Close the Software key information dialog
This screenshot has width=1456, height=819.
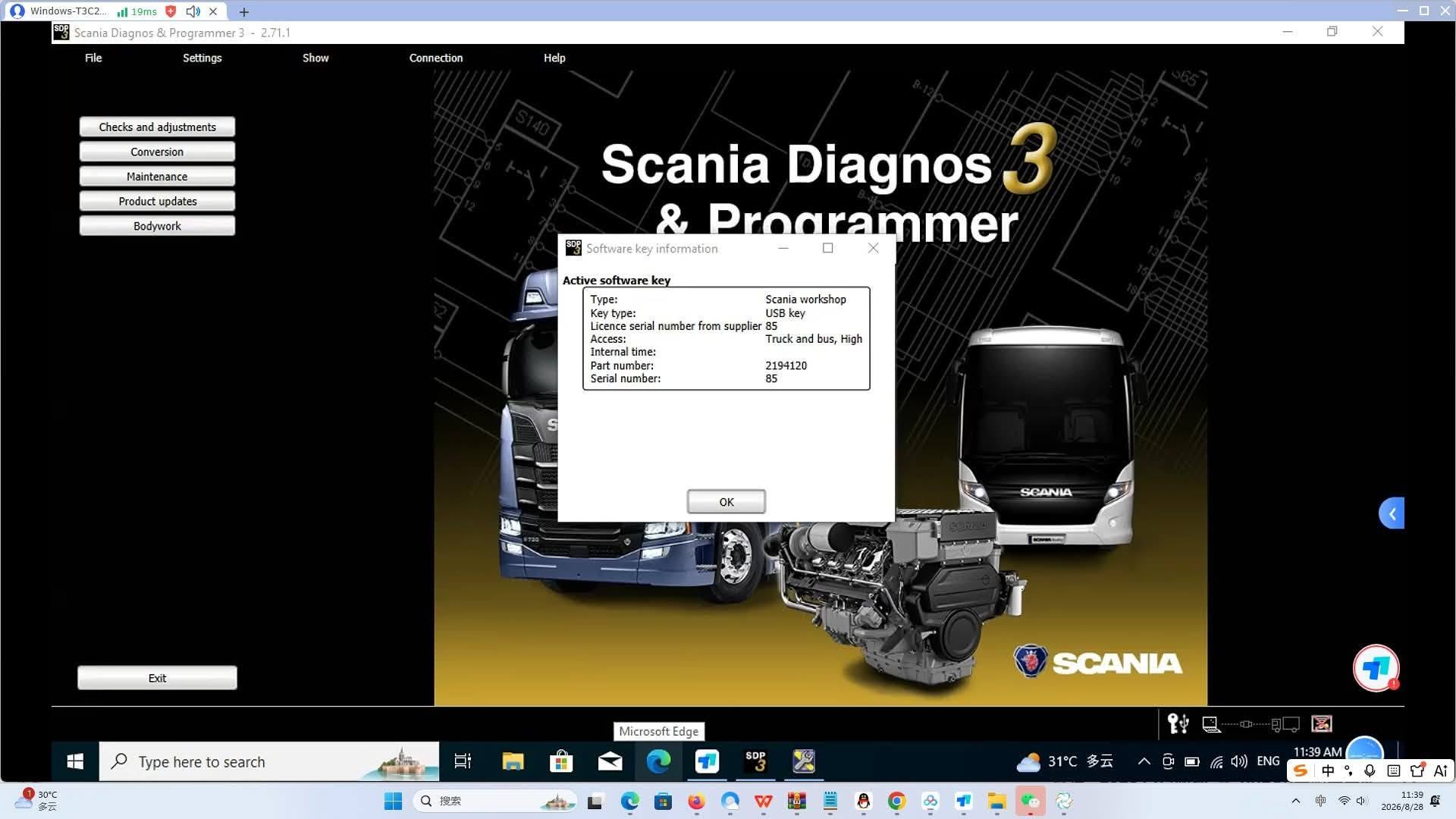point(874,248)
